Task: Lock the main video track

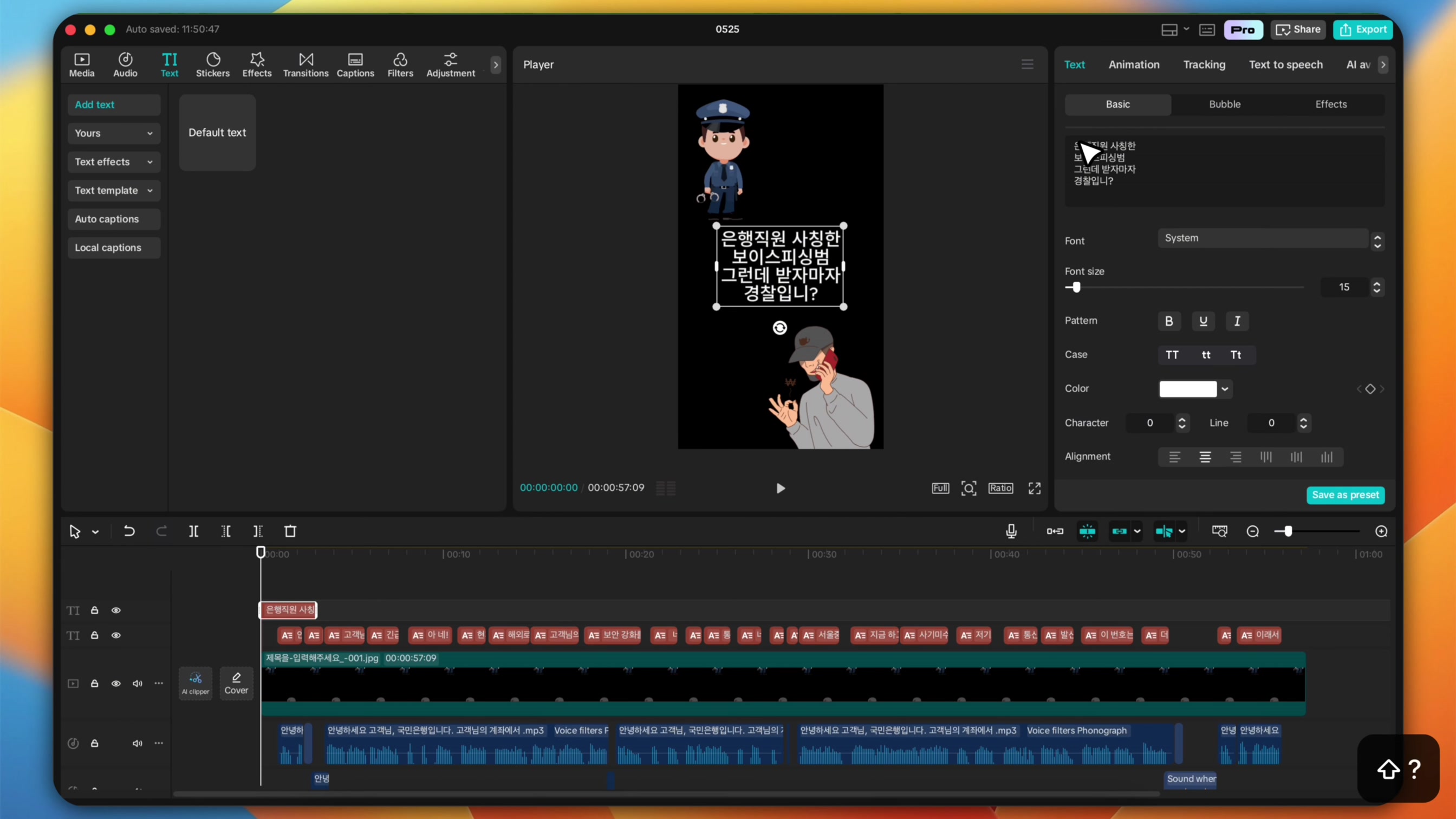Action: pos(94,684)
